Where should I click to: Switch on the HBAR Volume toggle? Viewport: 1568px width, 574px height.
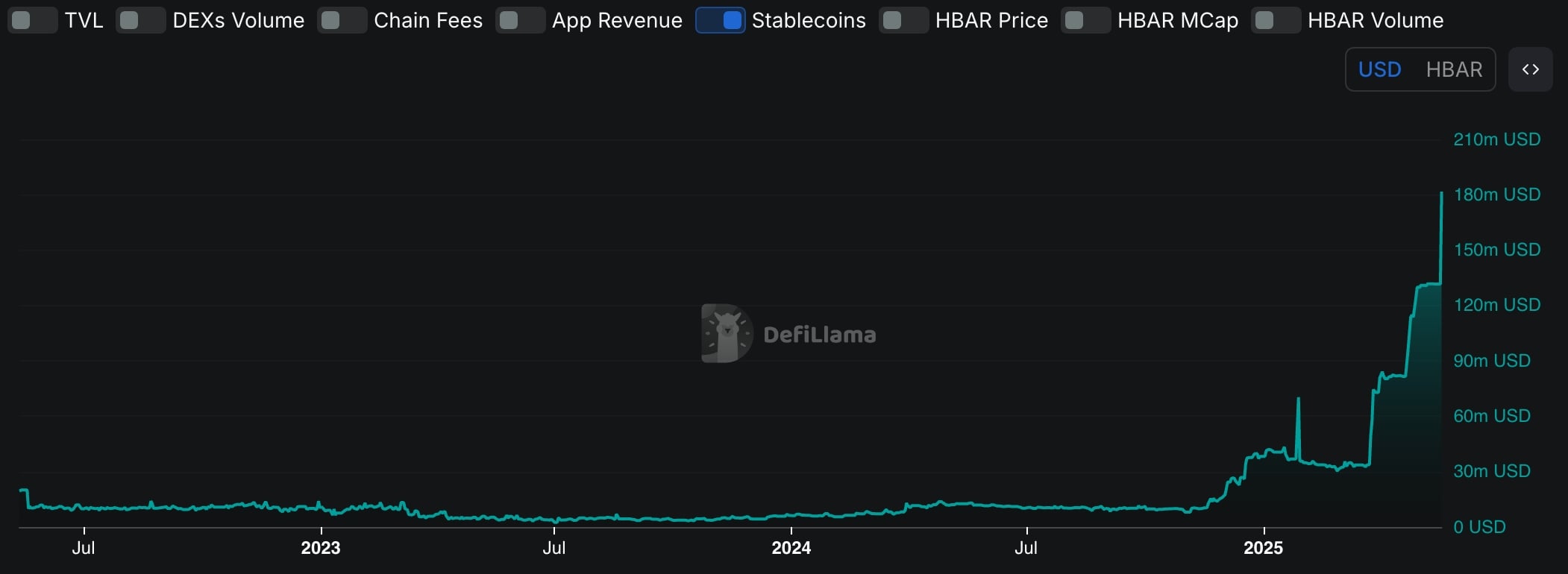(x=1276, y=20)
